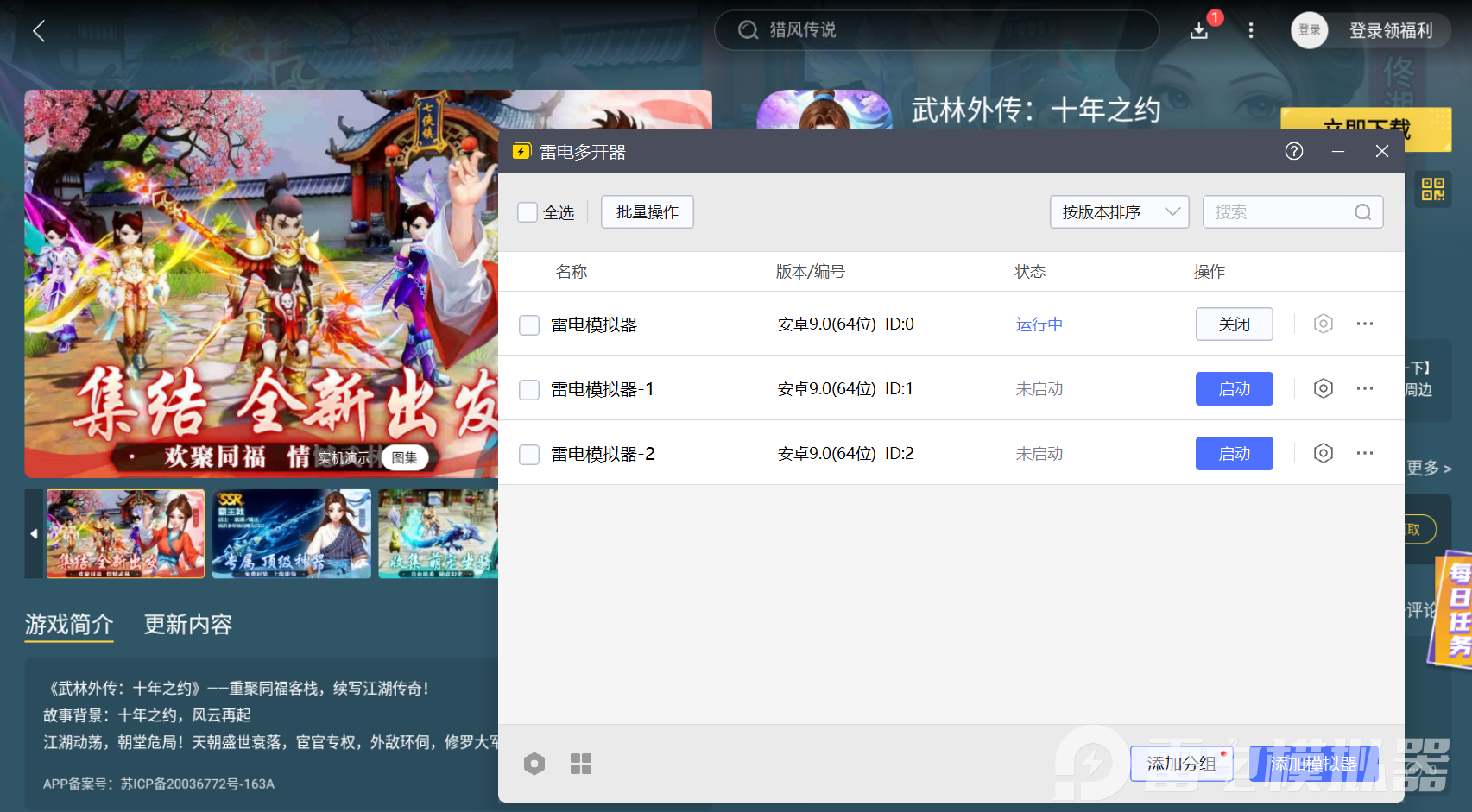This screenshot has height=812, width=1472.
Task: Click the 雷电模拟器-1 name text
Action: pos(603,389)
